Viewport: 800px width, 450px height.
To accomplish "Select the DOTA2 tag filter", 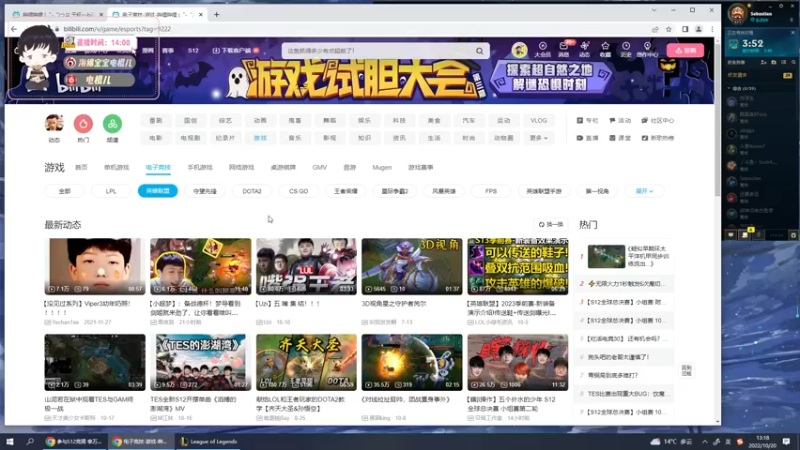I will 252,191.
